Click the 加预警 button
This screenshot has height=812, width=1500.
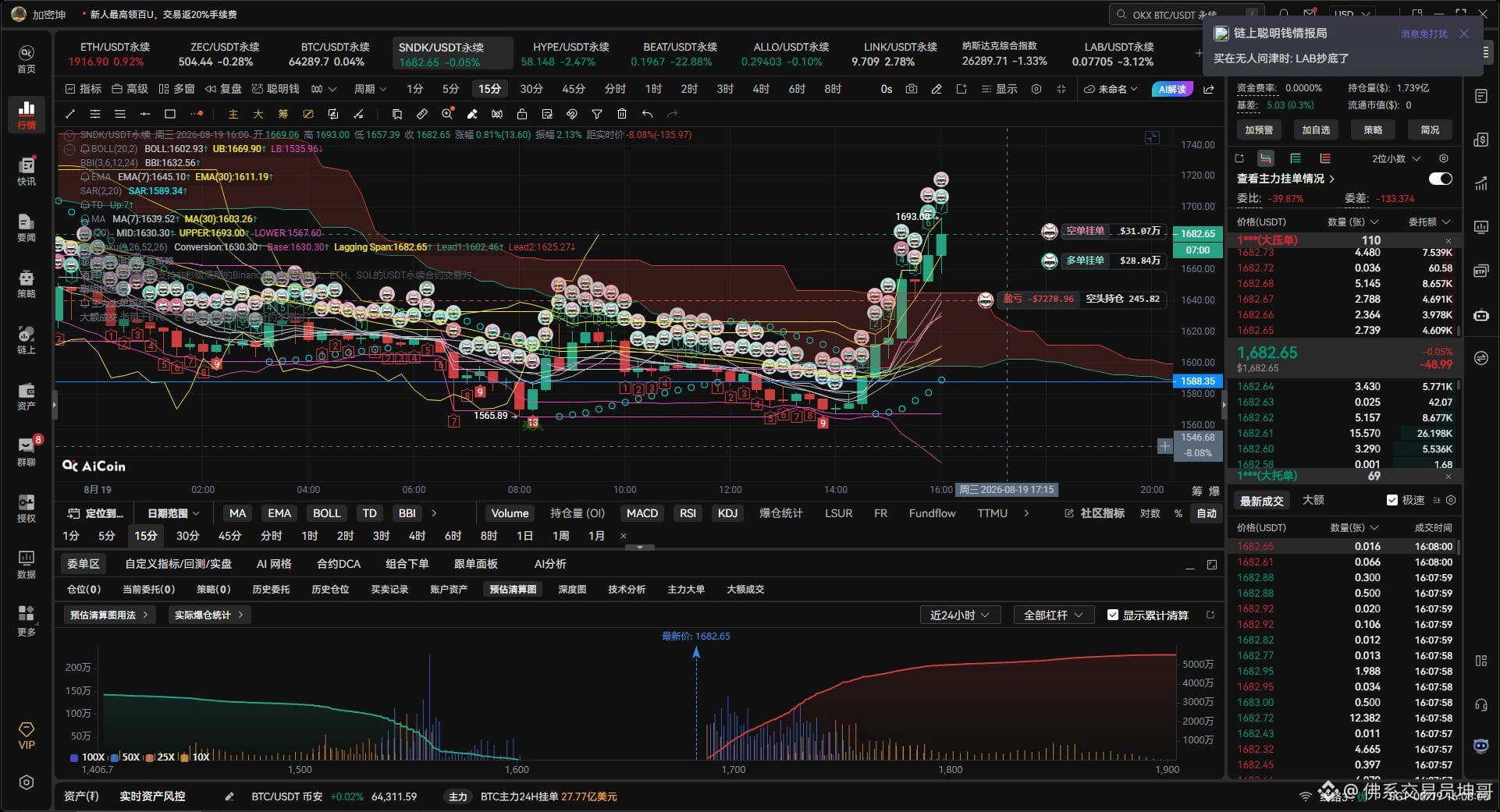coord(1259,129)
